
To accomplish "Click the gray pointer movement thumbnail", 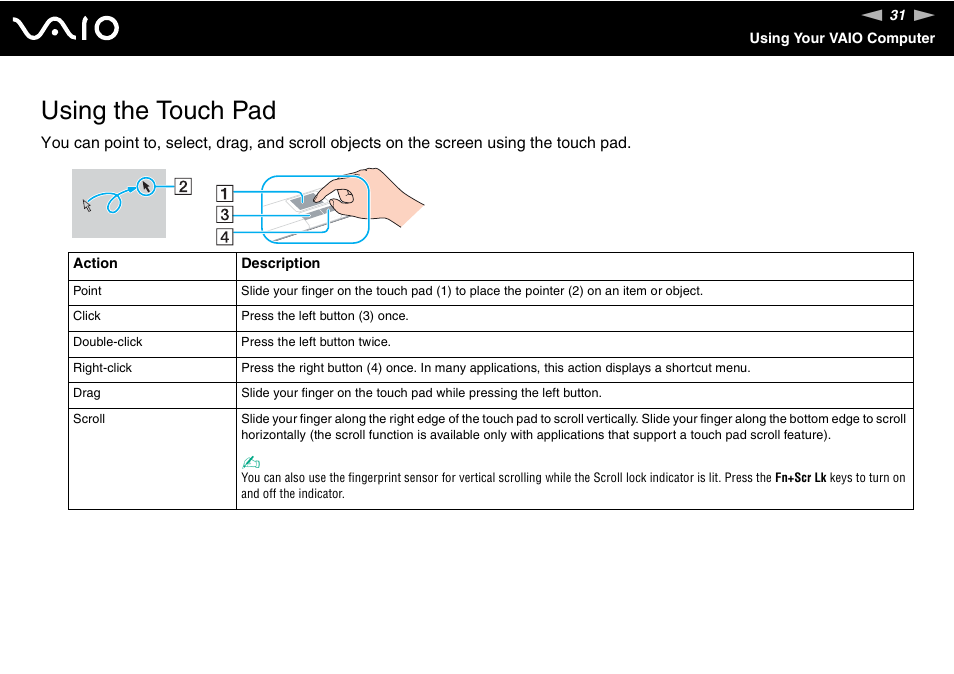I will [119, 203].
